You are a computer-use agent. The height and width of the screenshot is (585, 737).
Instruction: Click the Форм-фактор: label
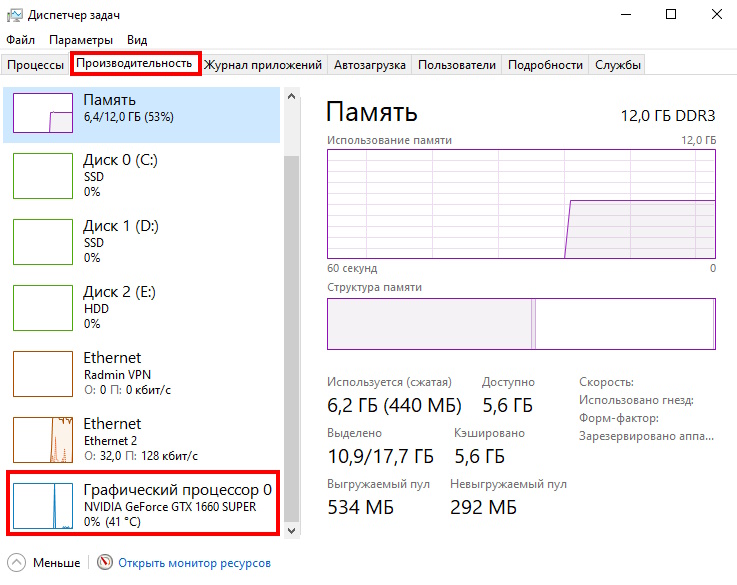click(x=619, y=418)
